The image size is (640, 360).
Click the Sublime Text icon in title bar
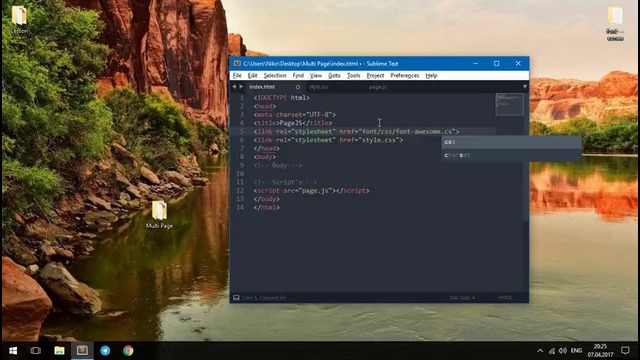tap(237, 63)
